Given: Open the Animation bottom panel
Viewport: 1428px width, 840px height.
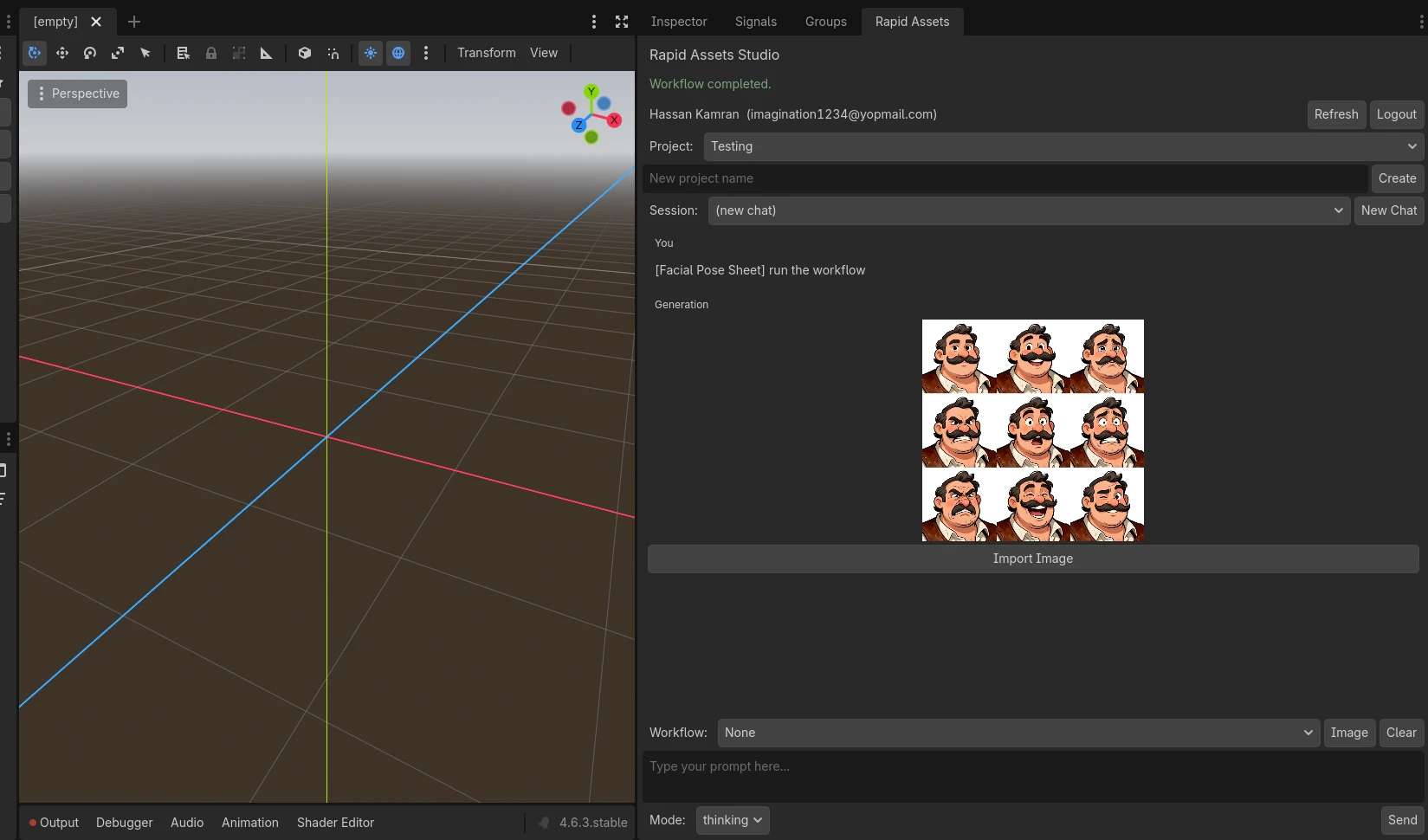Looking at the screenshot, I should tap(250, 823).
